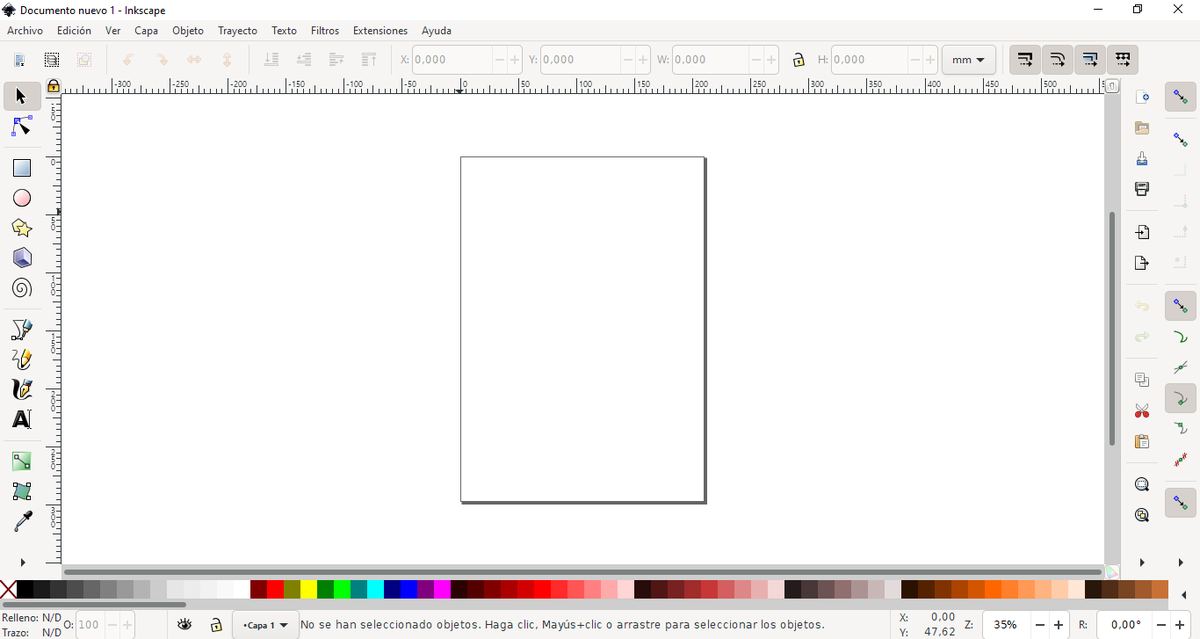The width and height of the screenshot is (1200, 639).
Task: Select the Star and polygon tool
Action: click(x=21, y=228)
